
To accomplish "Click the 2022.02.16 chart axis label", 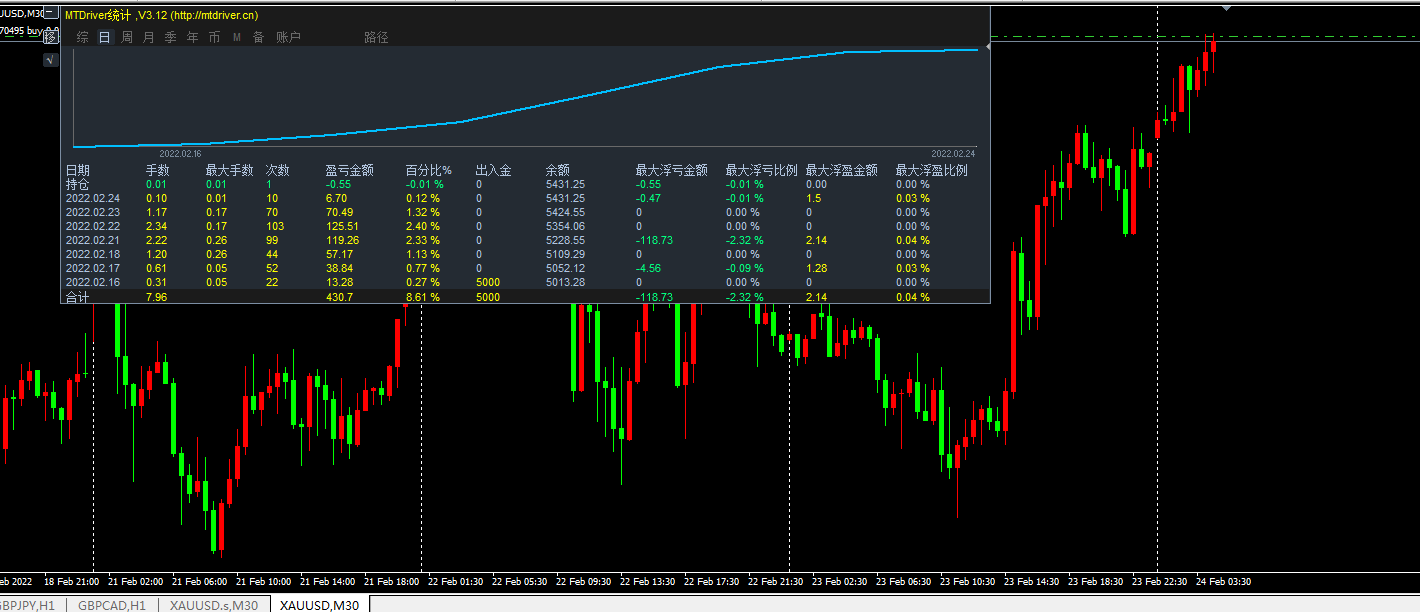I will (180, 154).
